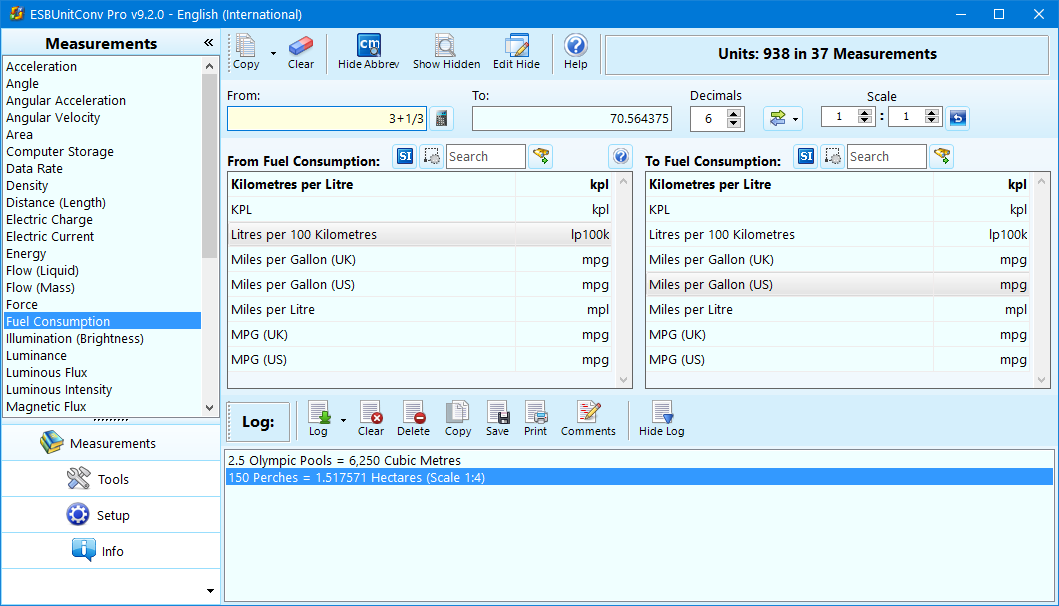This screenshot has width=1059, height=606.
Task: Delete the selected log entry
Action: pos(413,418)
